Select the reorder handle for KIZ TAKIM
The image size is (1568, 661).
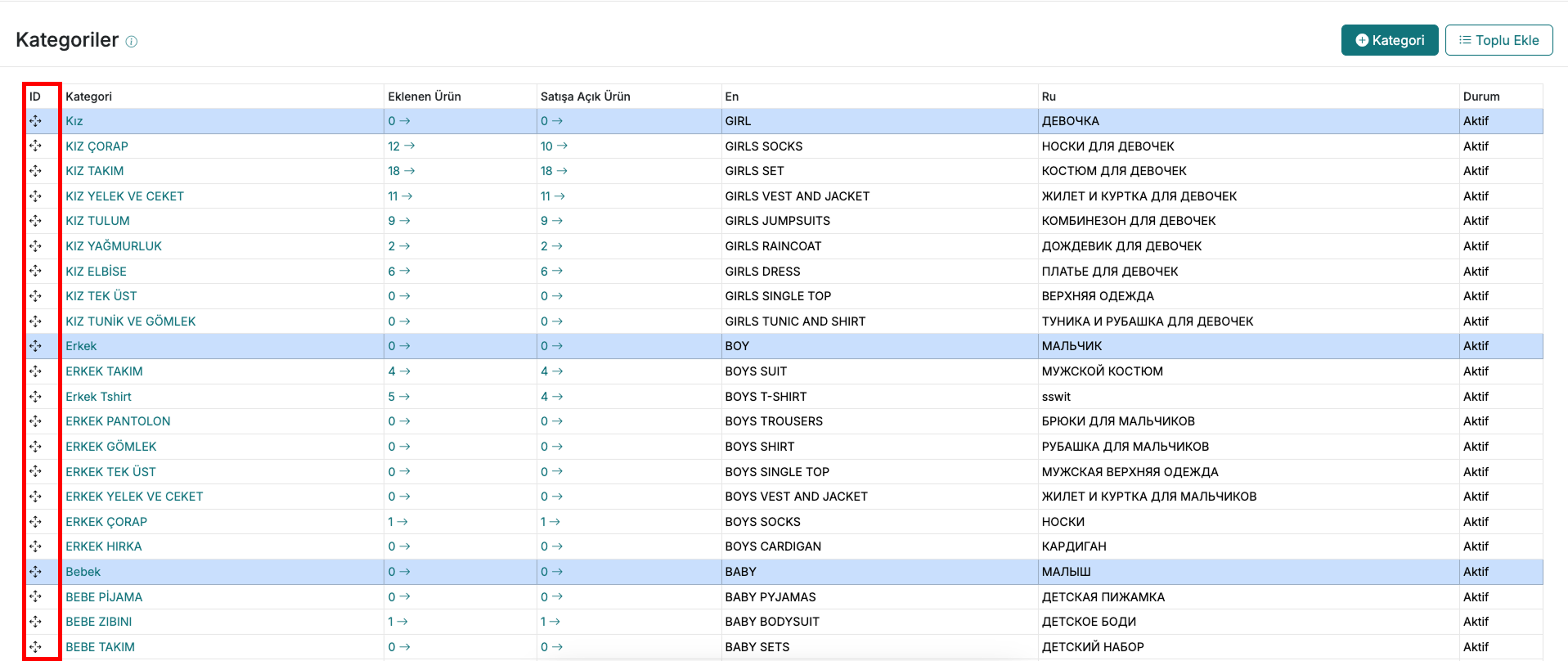tap(36, 171)
